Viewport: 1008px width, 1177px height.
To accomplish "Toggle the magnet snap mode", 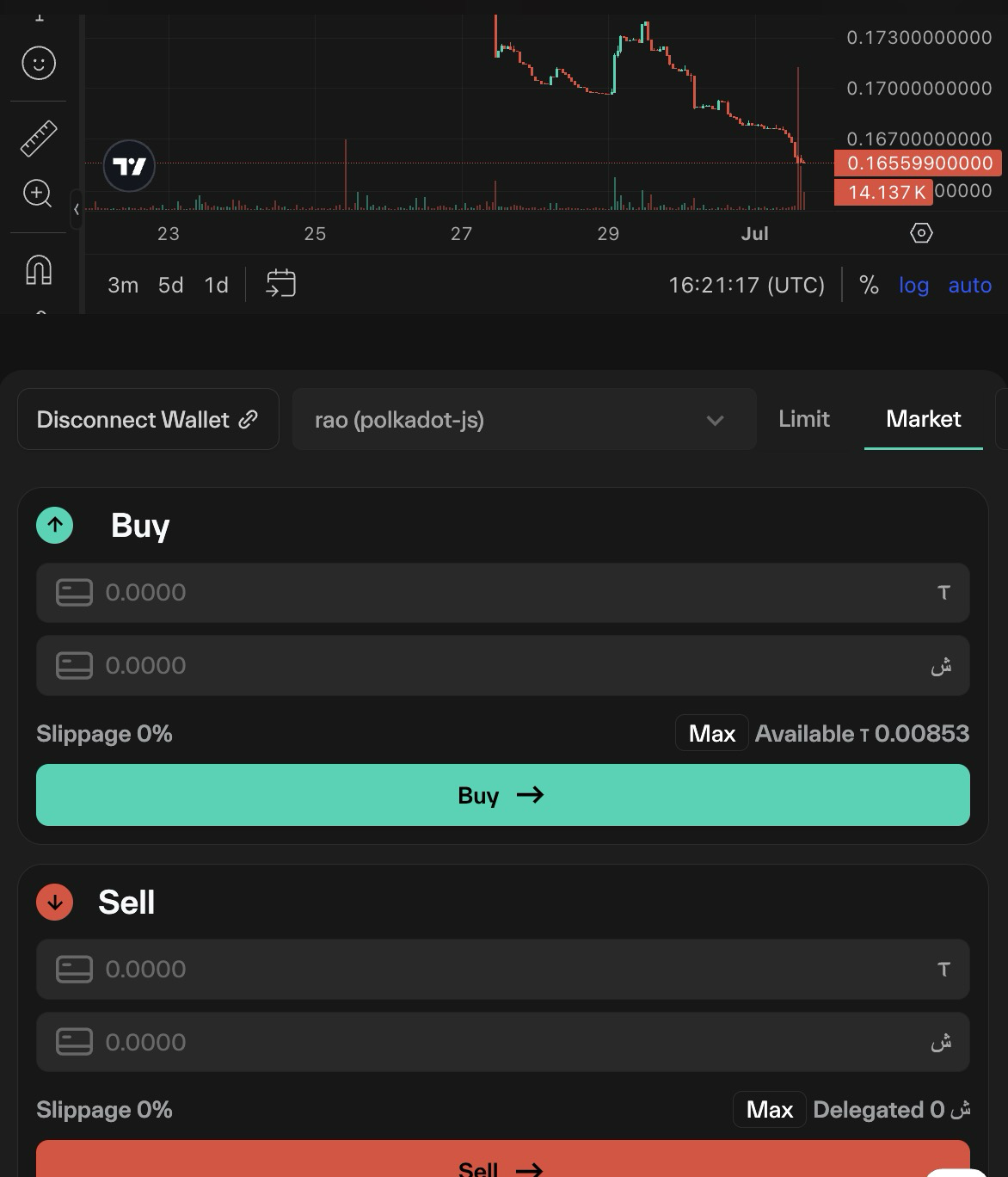I will click(39, 270).
